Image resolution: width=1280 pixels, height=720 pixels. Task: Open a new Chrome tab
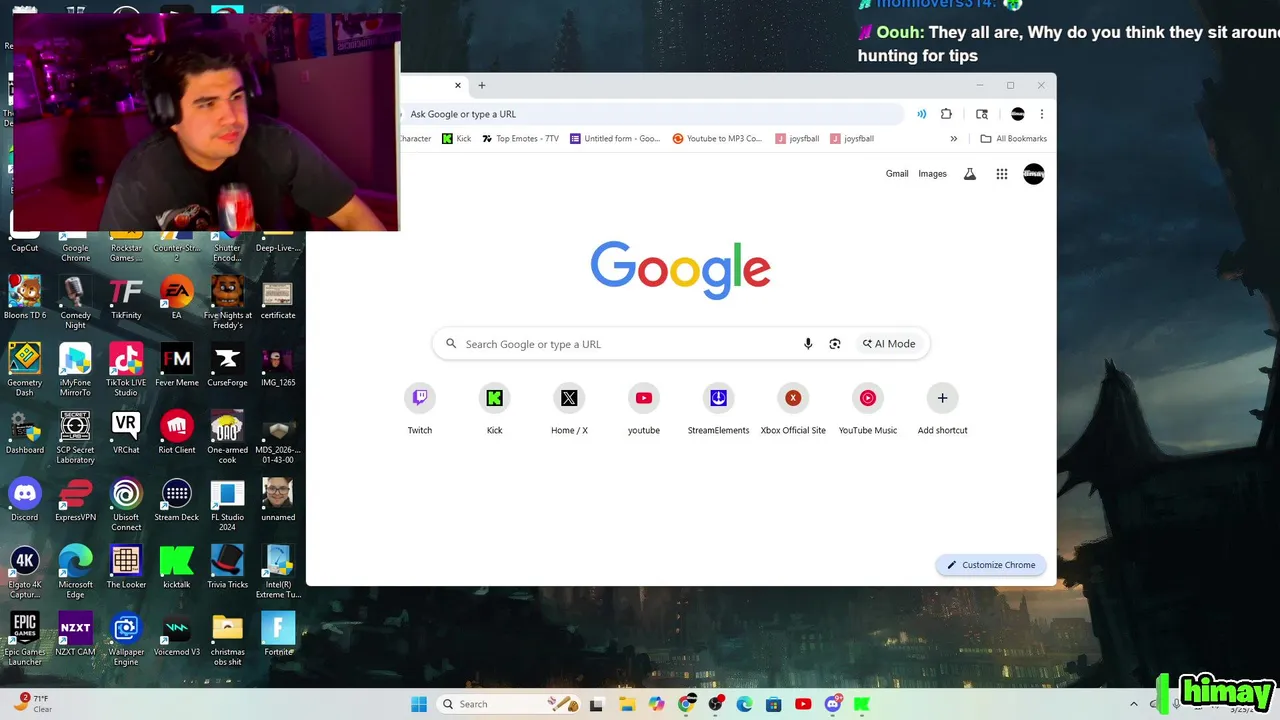[x=481, y=85]
